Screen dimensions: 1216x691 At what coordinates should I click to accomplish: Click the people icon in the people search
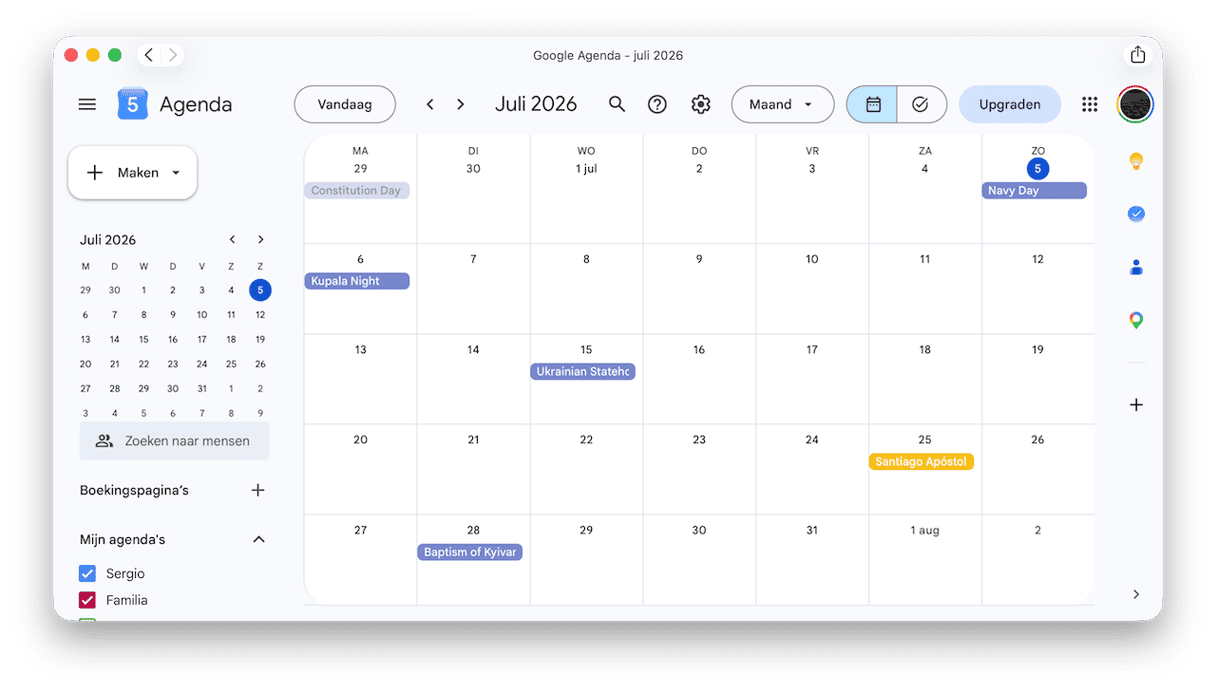(x=104, y=441)
